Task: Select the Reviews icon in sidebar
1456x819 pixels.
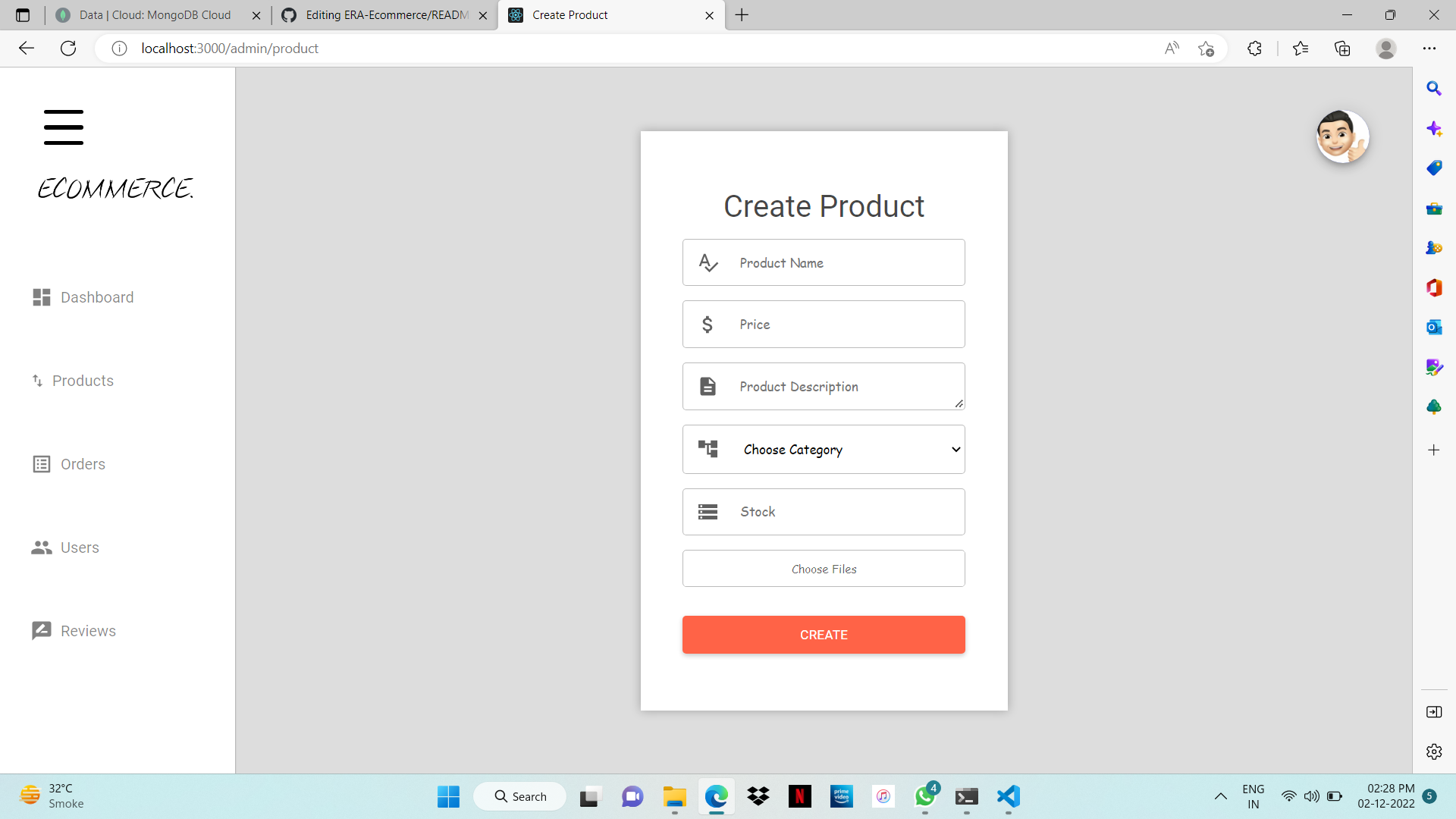Action: [x=40, y=630]
